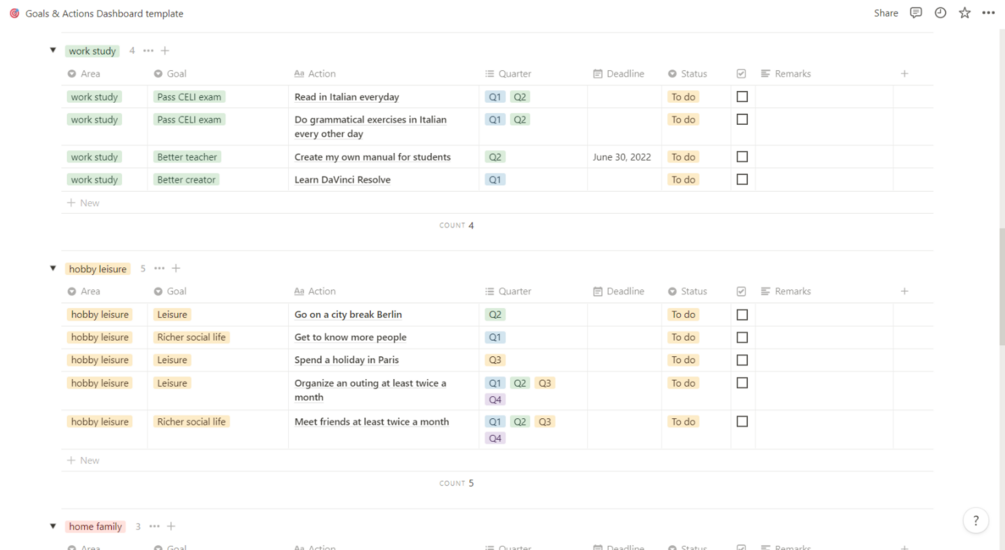The image size is (1005, 550).
Task: Open page history clock icon
Action: (x=940, y=13)
